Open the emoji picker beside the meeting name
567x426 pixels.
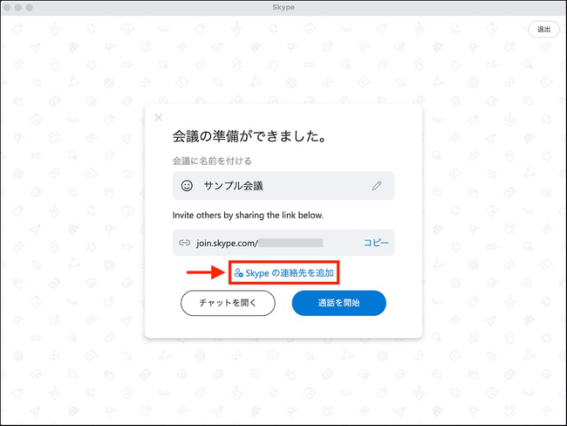[187, 186]
